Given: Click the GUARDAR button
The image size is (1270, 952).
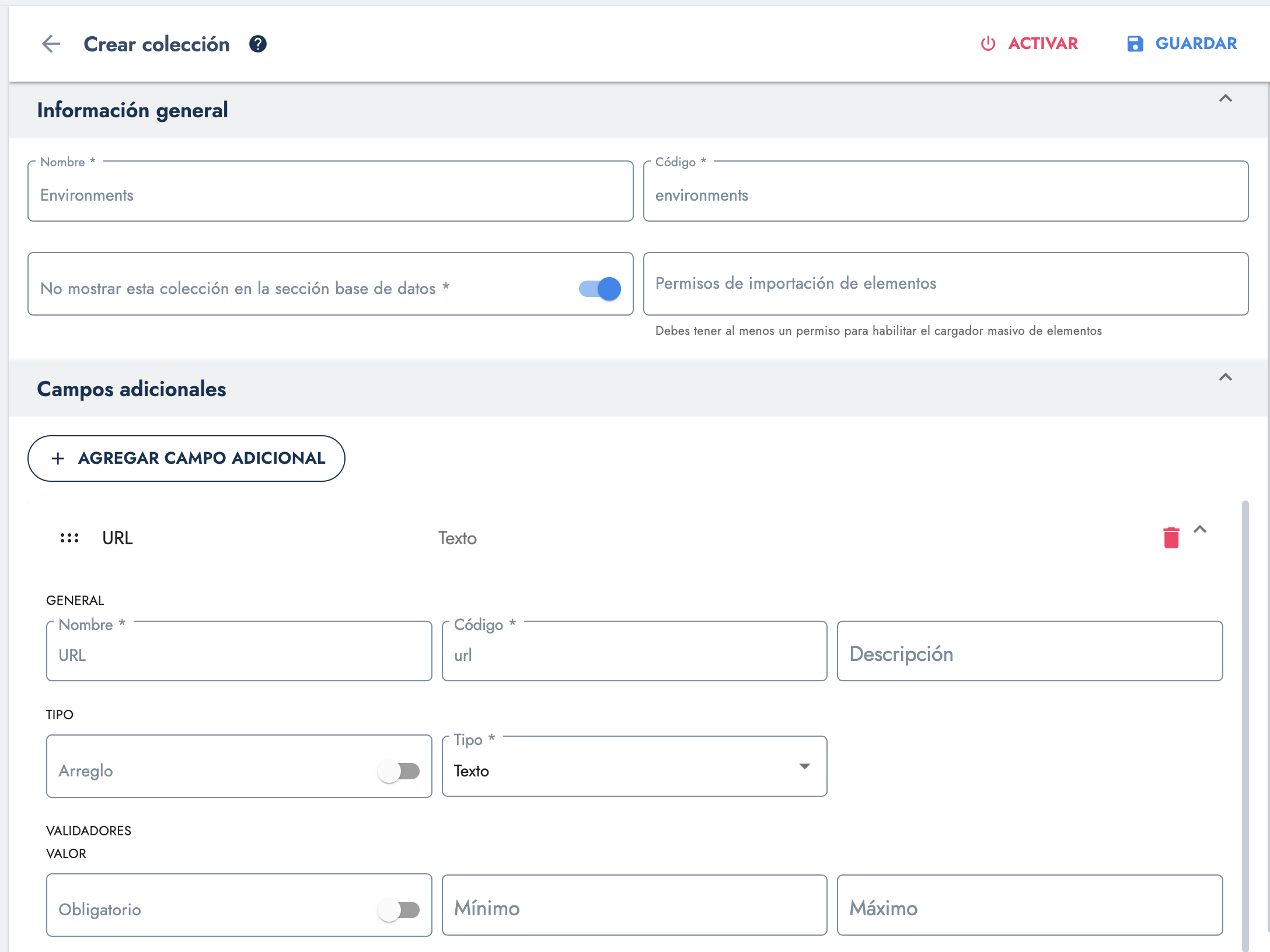Looking at the screenshot, I should click(x=1195, y=44).
